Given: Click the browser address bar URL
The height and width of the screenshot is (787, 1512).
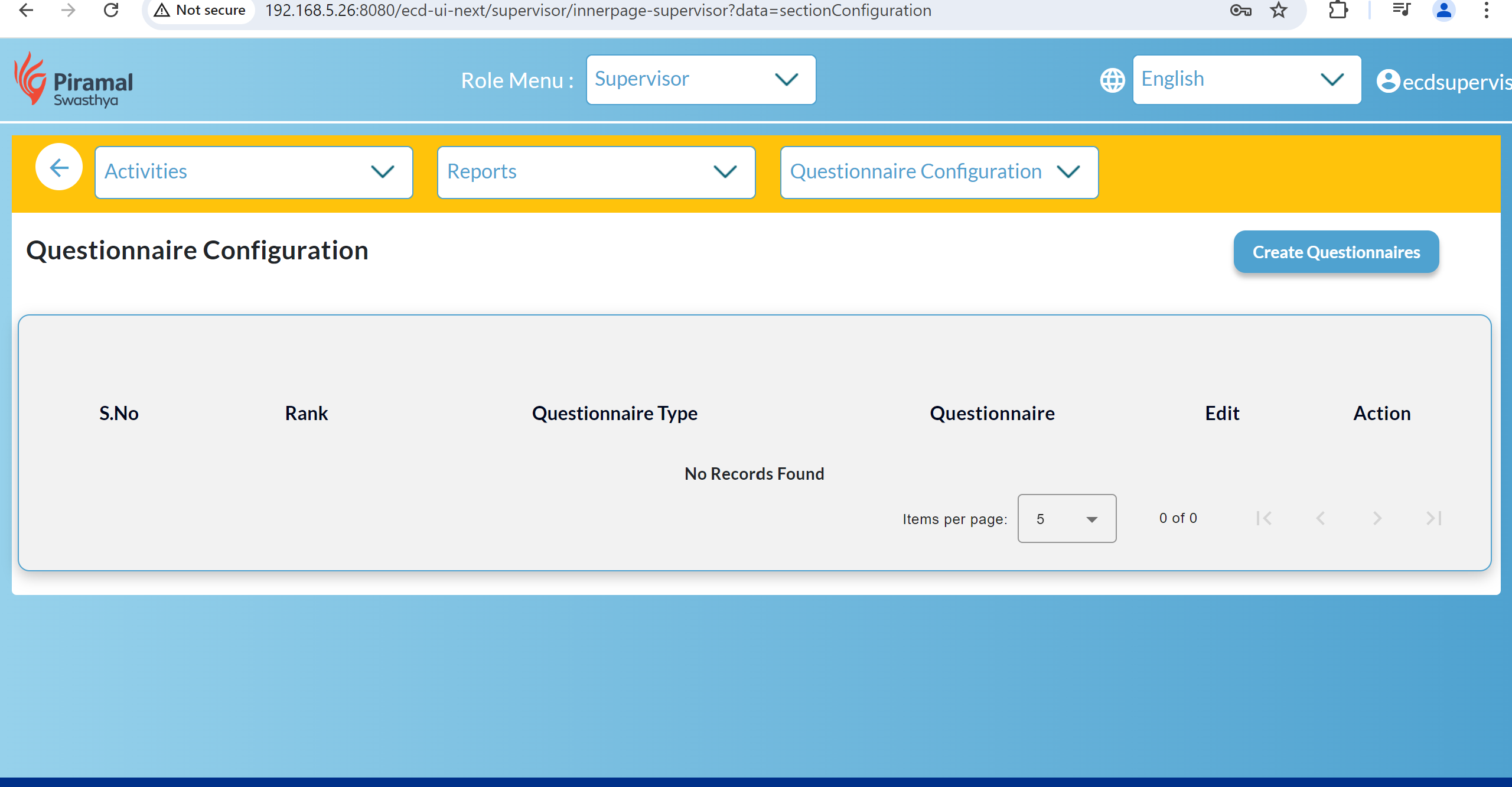Looking at the screenshot, I should point(598,10).
